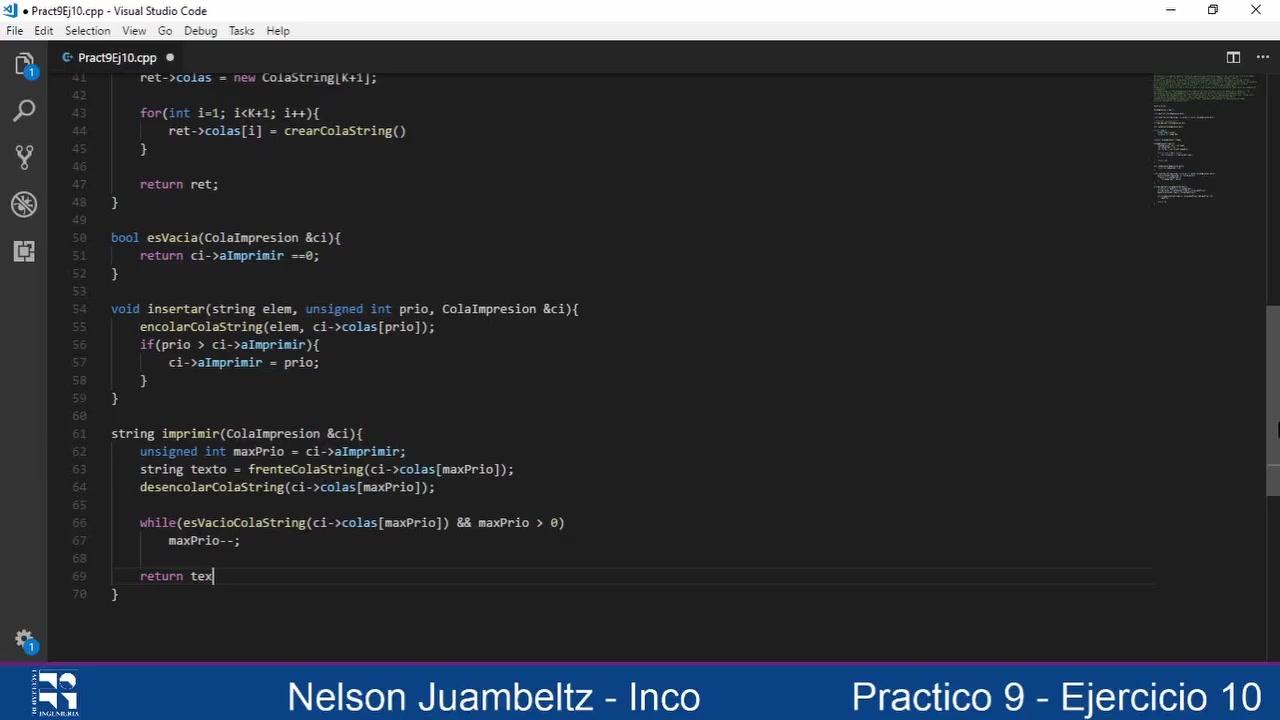This screenshot has width=1280, height=720.
Task: Click line number 61 in the gutter
Action: pos(79,434)
